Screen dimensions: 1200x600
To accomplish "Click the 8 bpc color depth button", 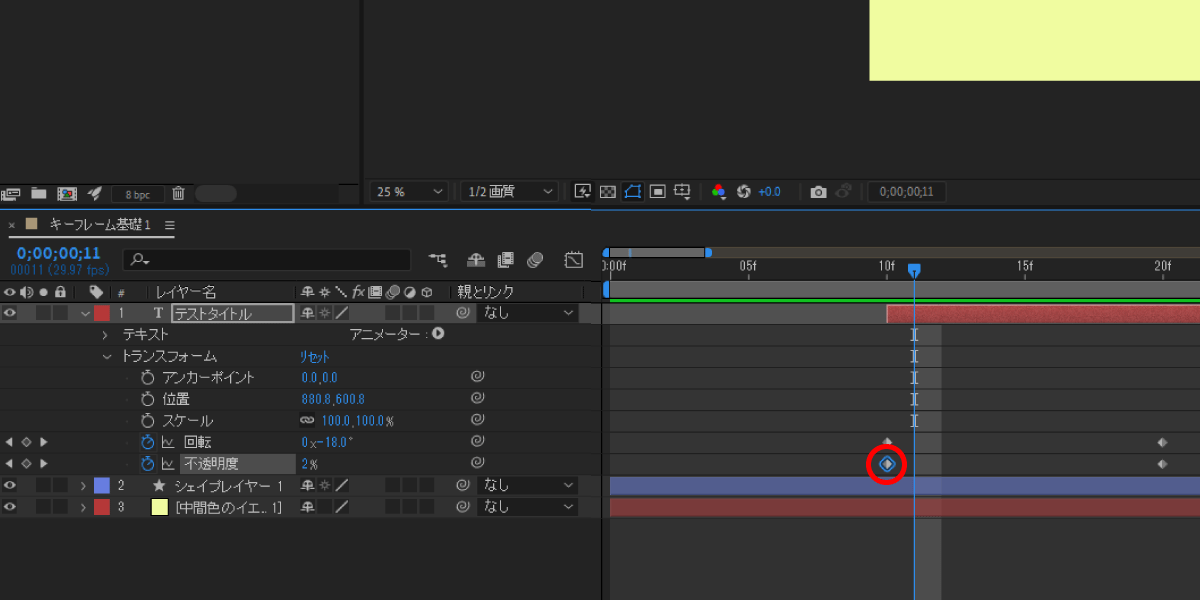I will [137, 194].
